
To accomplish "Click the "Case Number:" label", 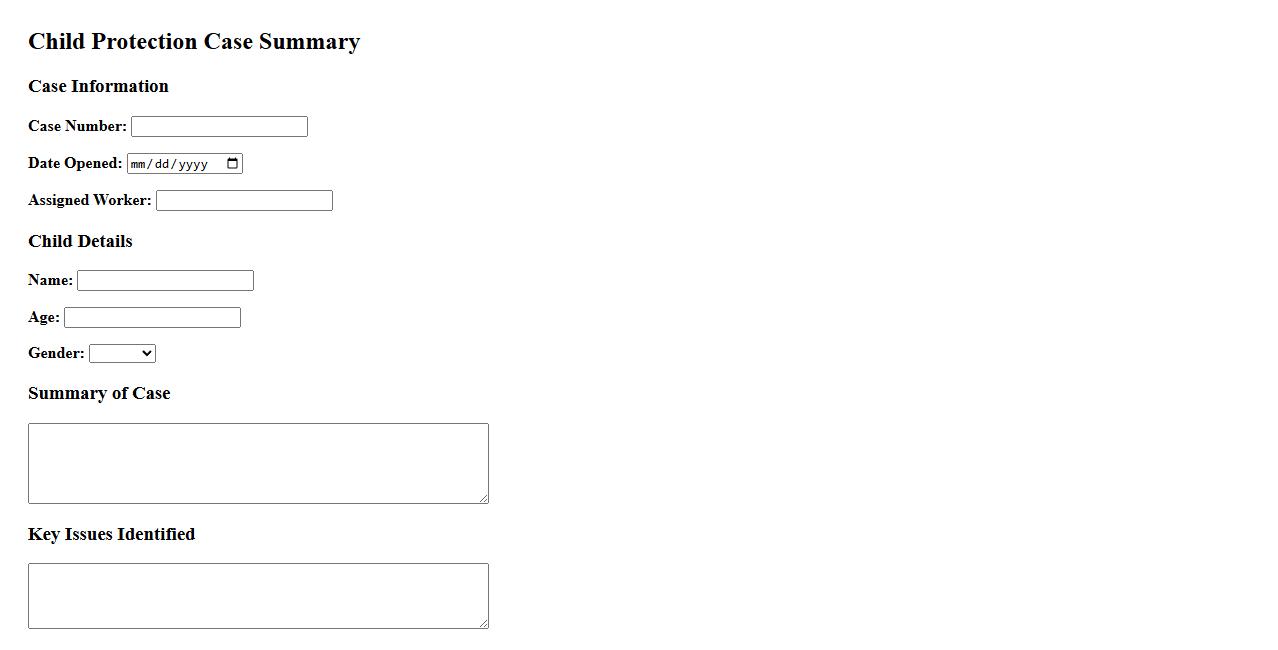I will pyautogui.click(x=77, y=126).
